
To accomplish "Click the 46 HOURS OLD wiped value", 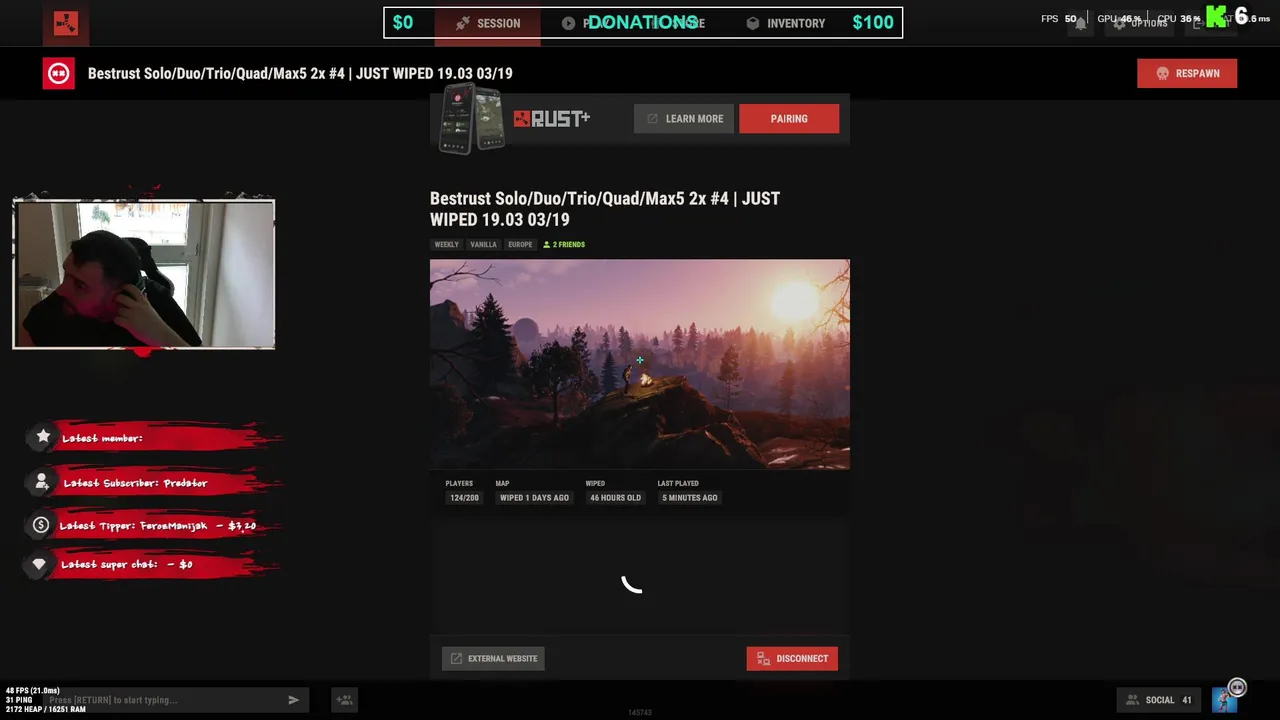I will [x=615, y=497].
